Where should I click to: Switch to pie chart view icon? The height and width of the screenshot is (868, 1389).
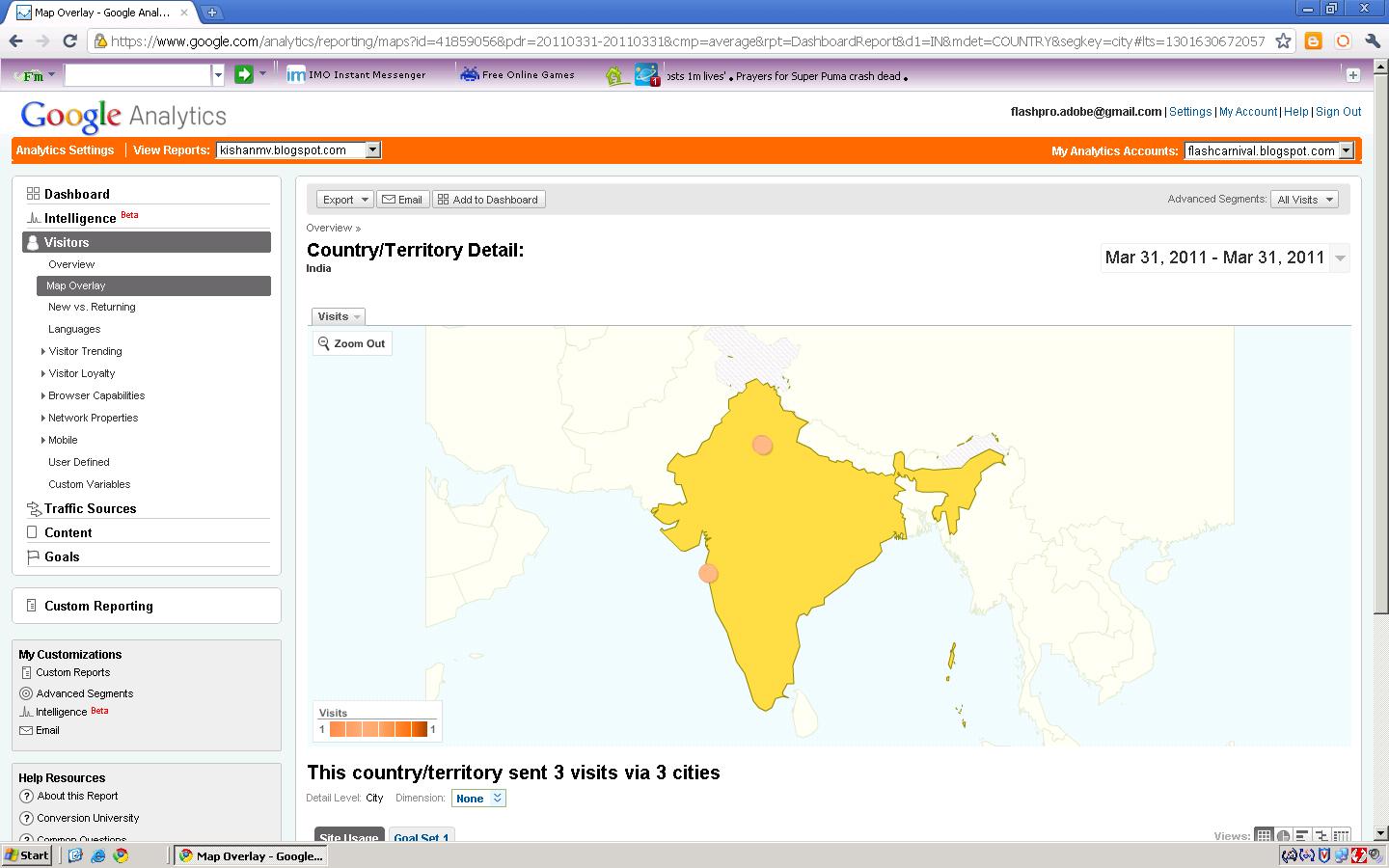[x=1283, y=835]
